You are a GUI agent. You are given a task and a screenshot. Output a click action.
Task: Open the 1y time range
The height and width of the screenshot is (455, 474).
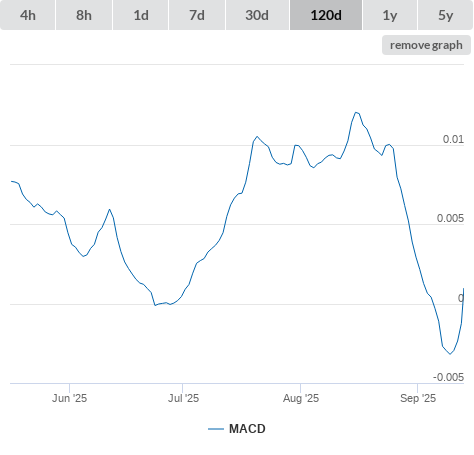coord(390,15)
